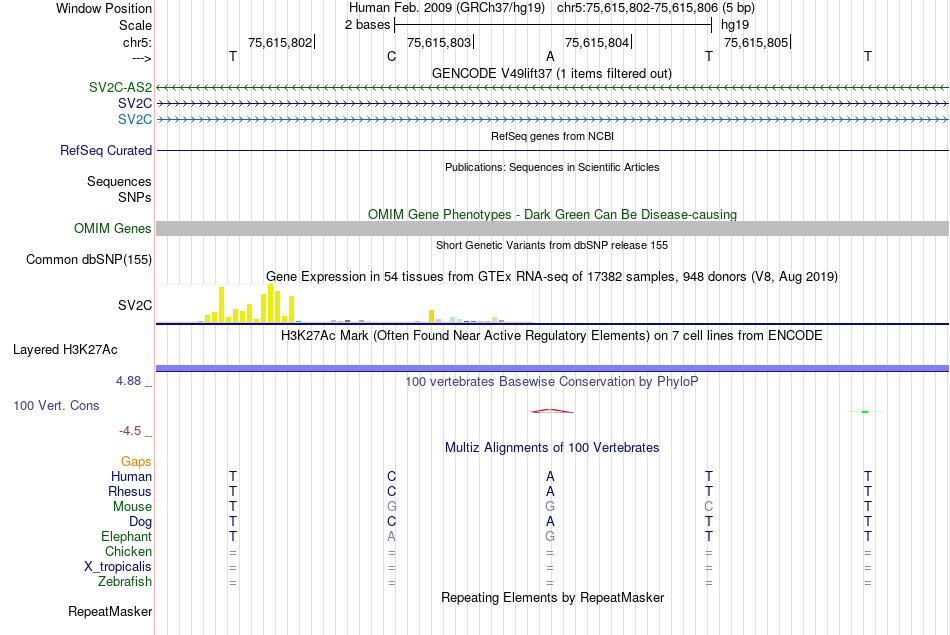Click the Window Position label

point(104,8)
